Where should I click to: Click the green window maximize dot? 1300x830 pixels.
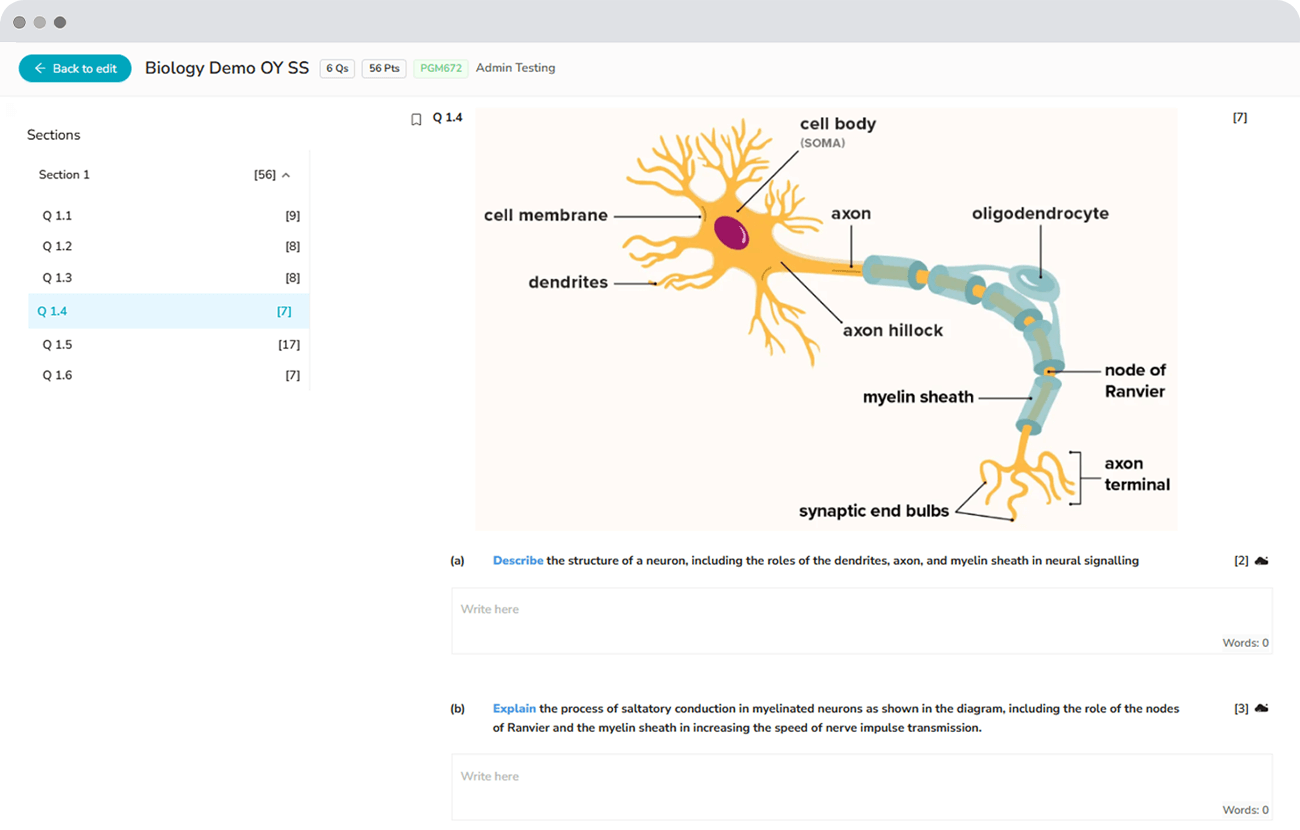pyautogui.click(x=60, y=22)
